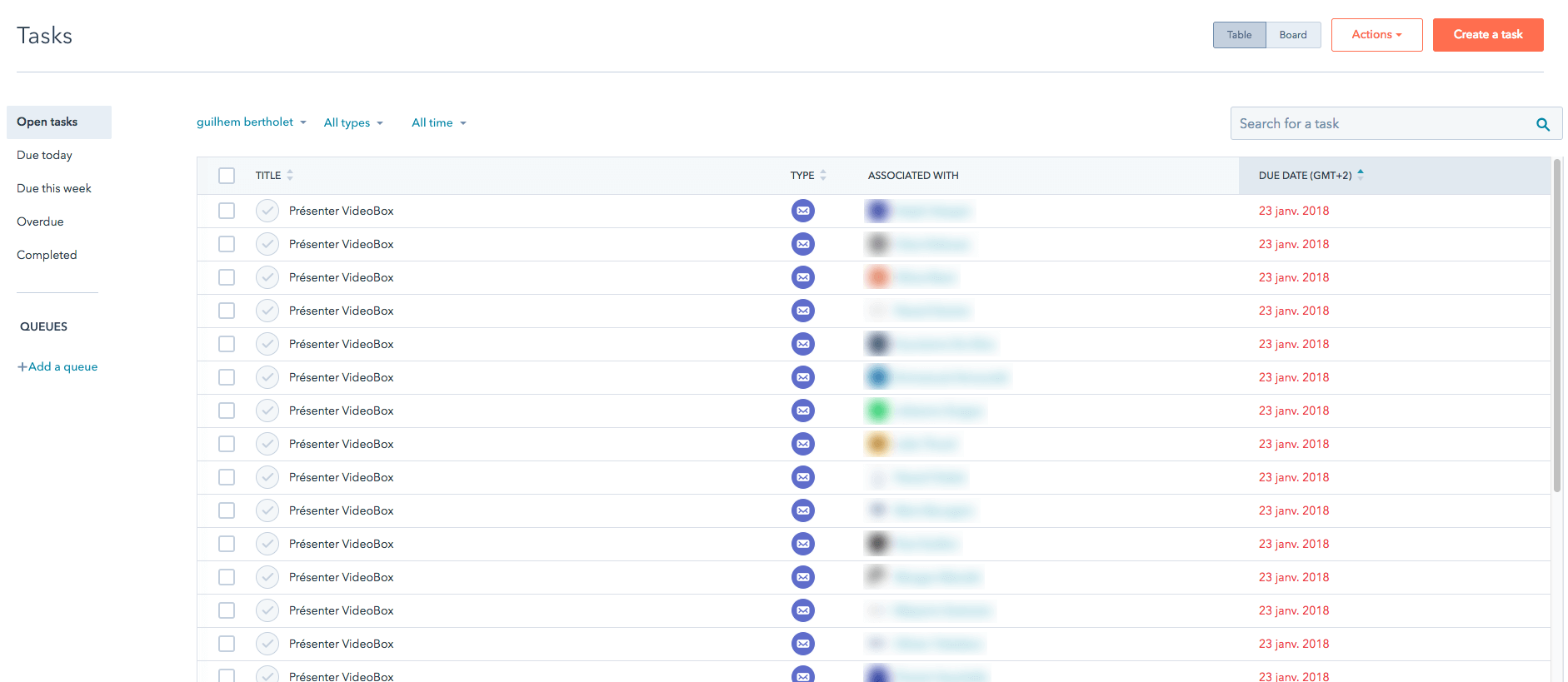Click the plus icon of Add a queue

(22, 367)
